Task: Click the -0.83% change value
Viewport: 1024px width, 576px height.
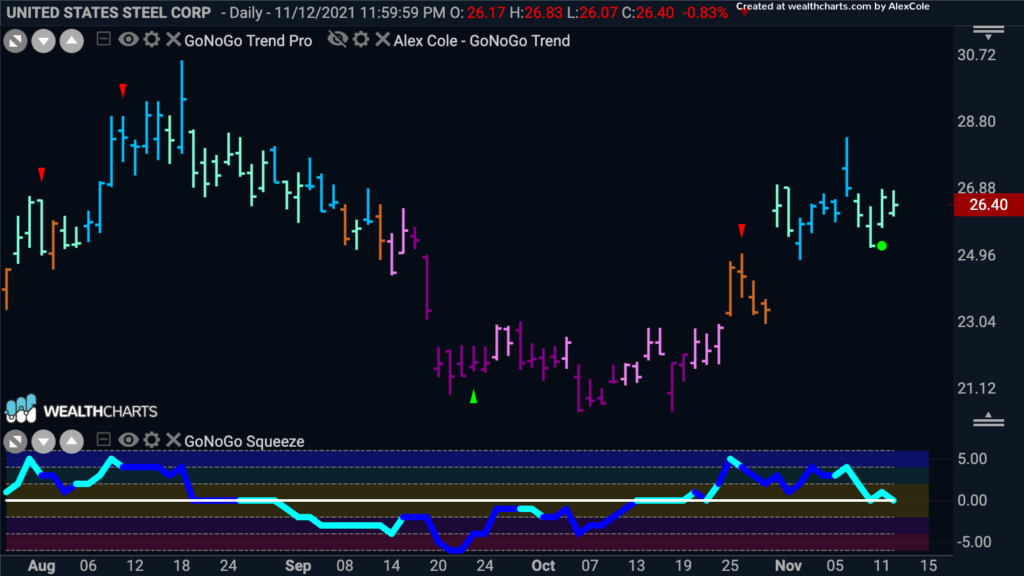Action: tap(705, 12)
